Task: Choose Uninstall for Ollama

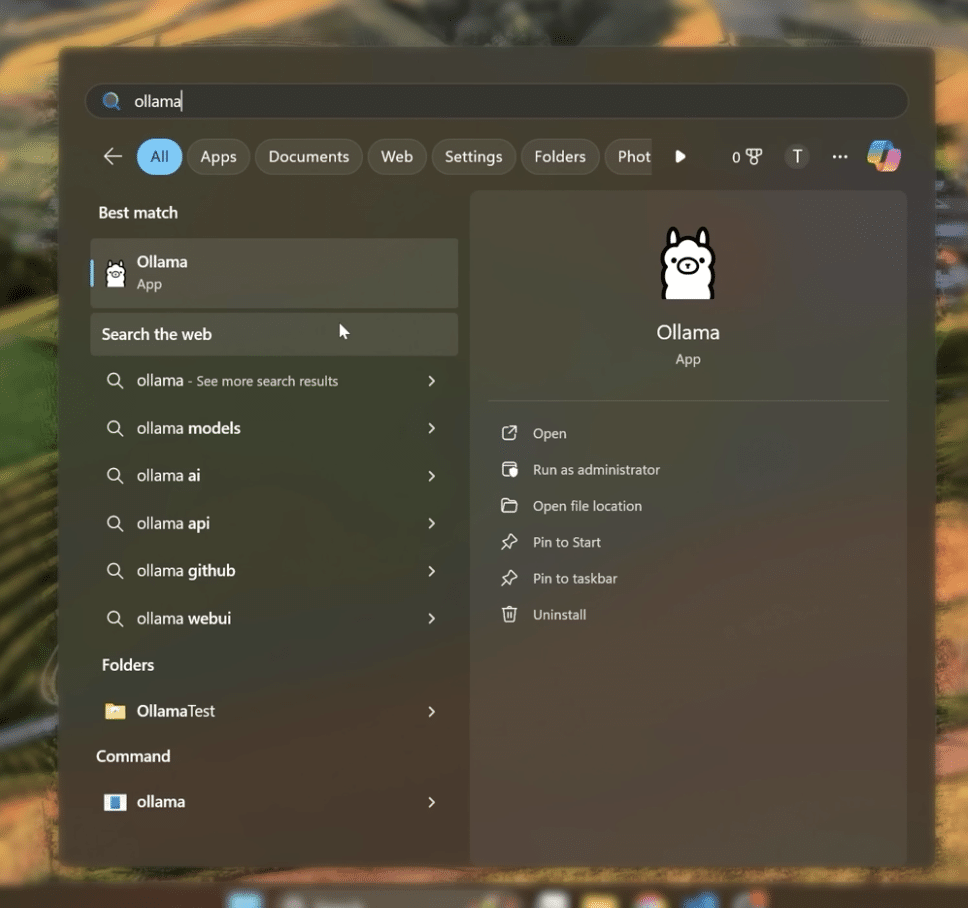Action: (x=559, y=615)
